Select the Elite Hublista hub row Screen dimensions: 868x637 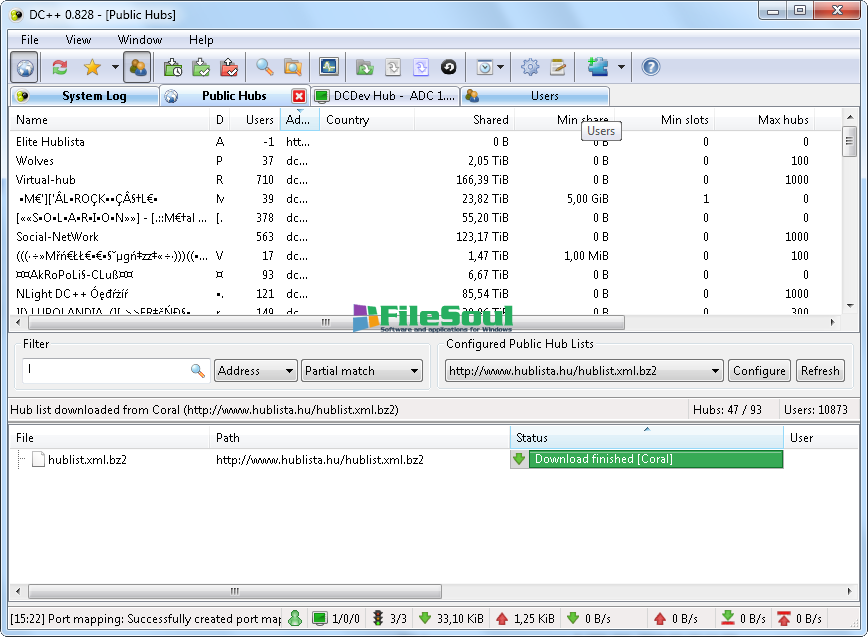[424, 142]
